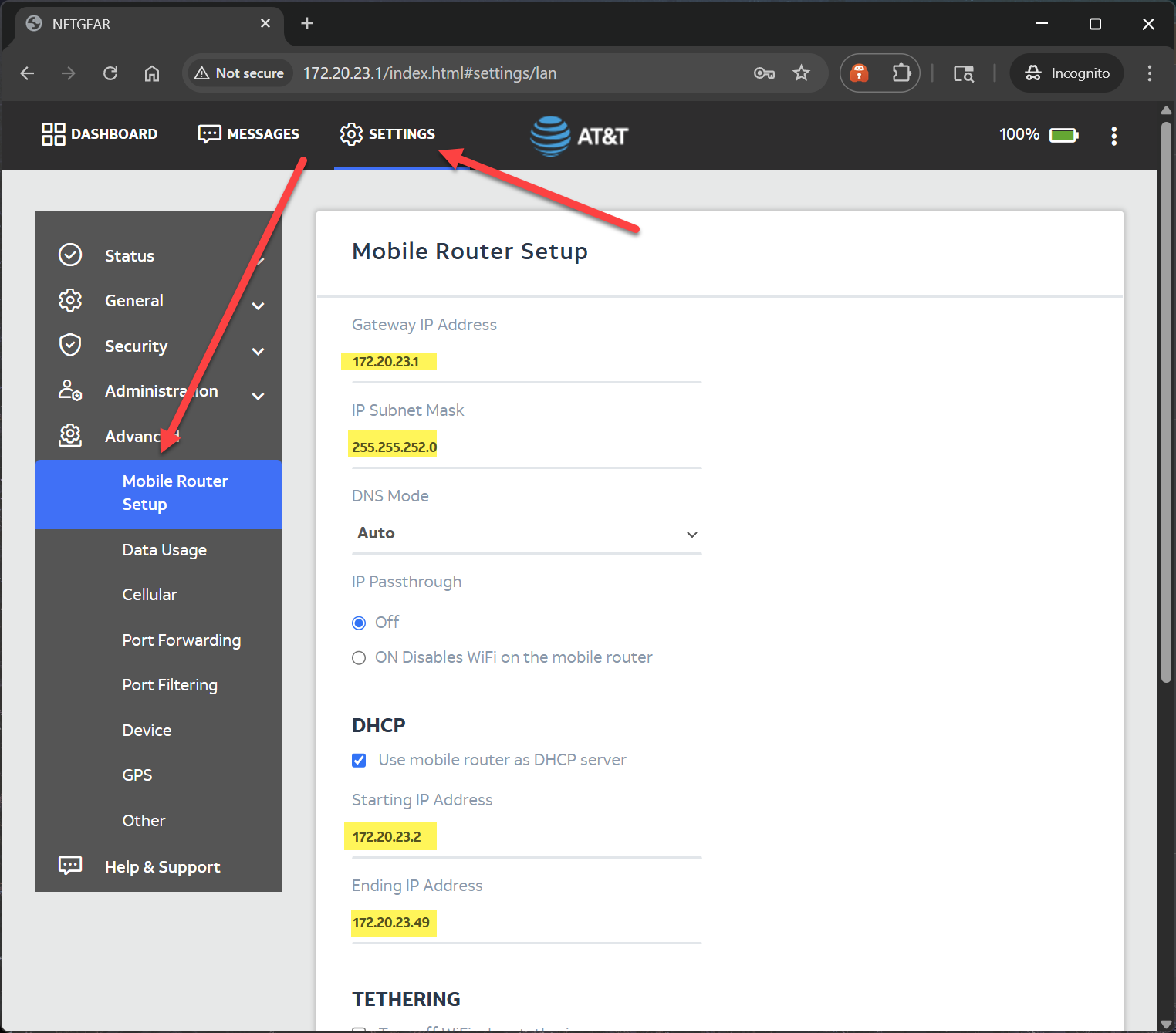The width and height of the screenshot is (1176, 1033).
Task: Open Port Forwarding settings
Action: 181,640
